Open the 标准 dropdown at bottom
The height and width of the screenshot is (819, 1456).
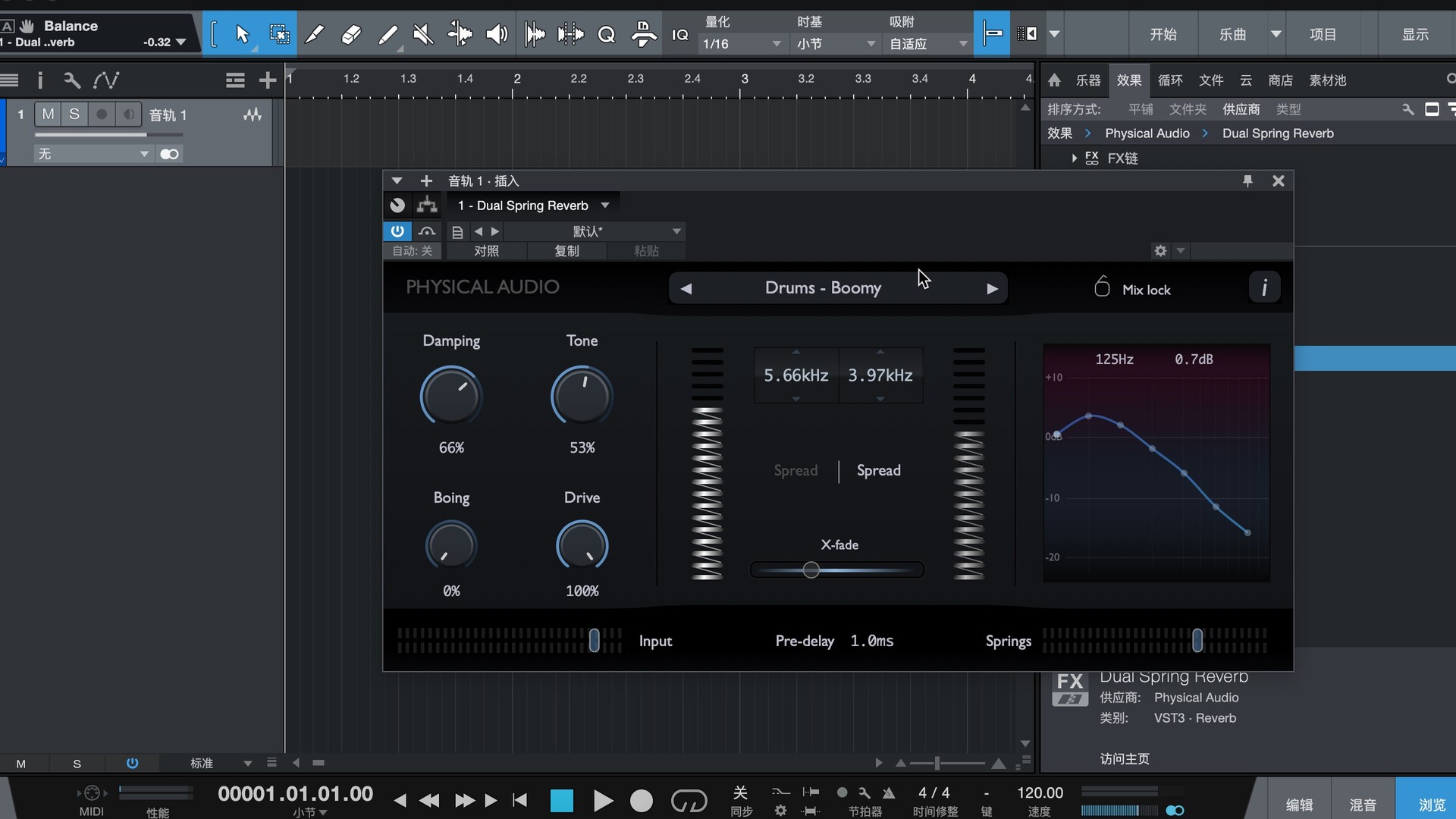[220, 763]
